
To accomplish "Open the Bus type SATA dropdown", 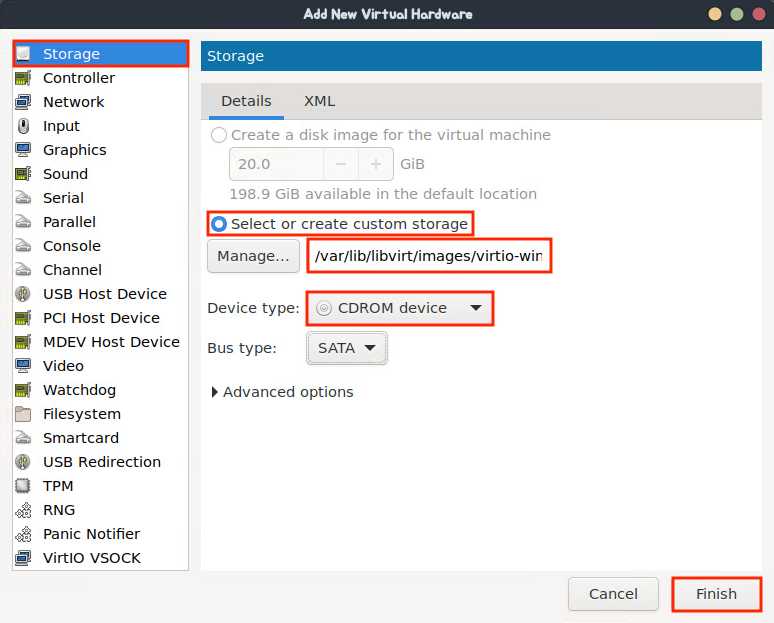I will (x=347, y=348).
